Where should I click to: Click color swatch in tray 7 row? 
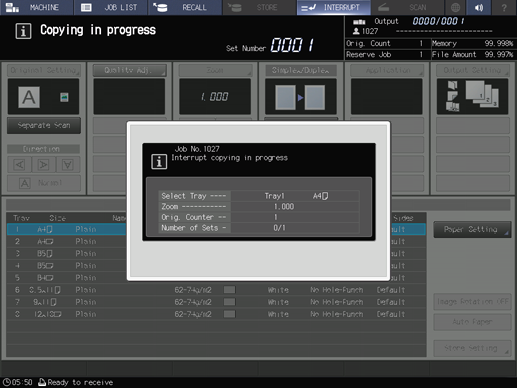(229, 302)
